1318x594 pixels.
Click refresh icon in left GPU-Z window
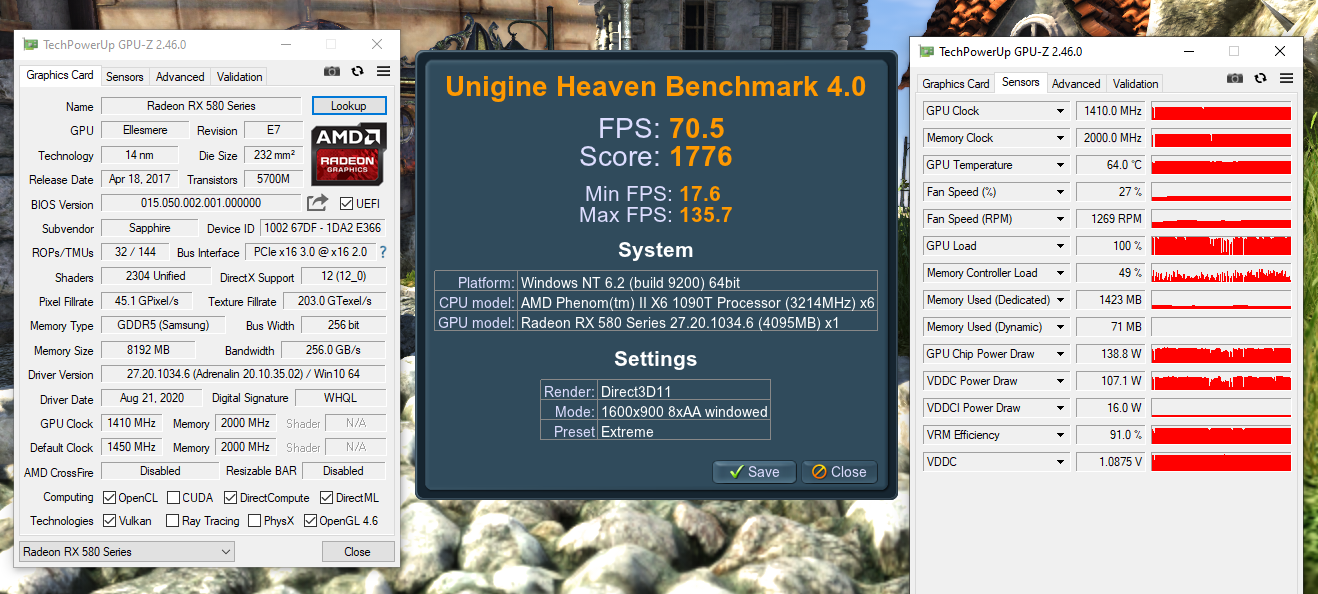point(357,71)
